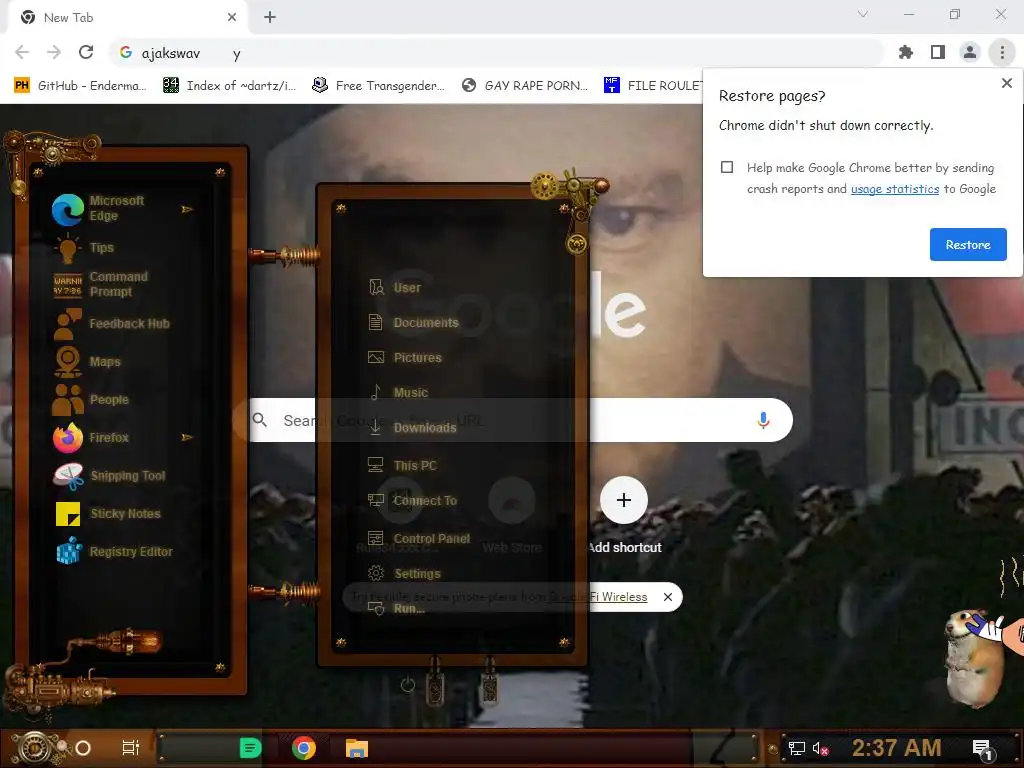Select Connect To in start menu

(x=413, y=501)
